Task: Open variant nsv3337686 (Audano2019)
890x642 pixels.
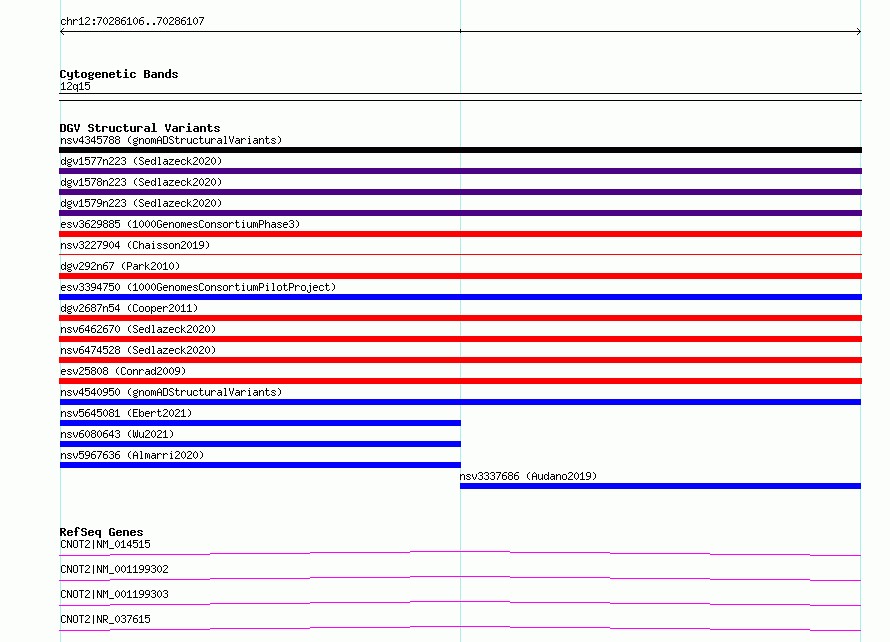Action: [528, 476]
